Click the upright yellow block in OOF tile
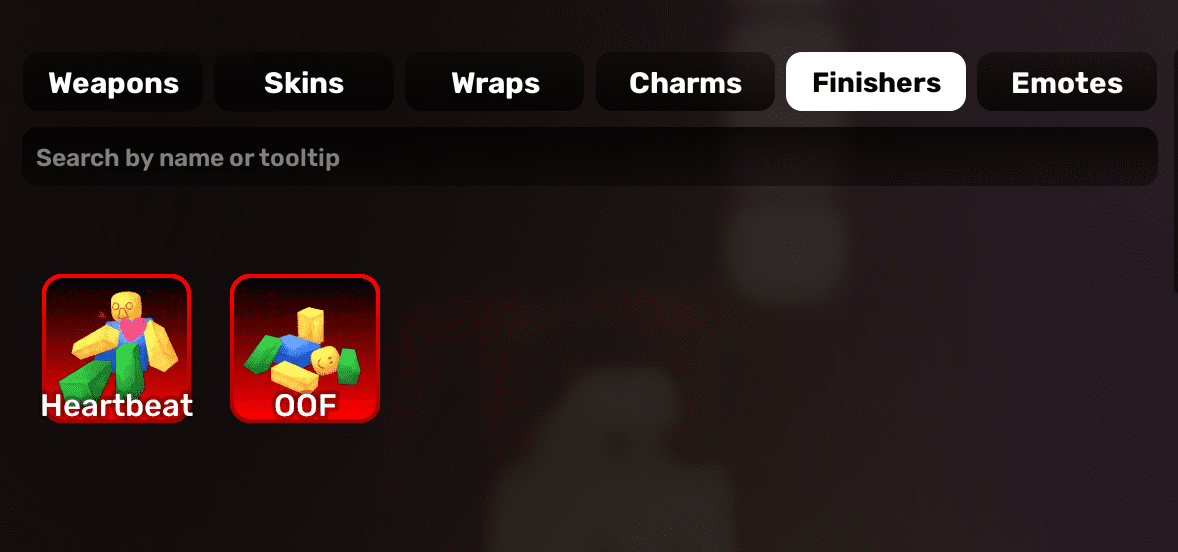The height and width of the screenshot is (552, 1178). coord(310,326)
